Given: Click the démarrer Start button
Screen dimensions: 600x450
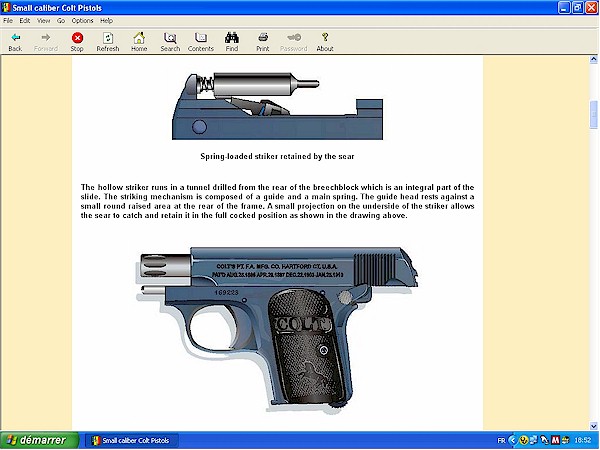Looking at the screenshot, I should click(39, 440).
